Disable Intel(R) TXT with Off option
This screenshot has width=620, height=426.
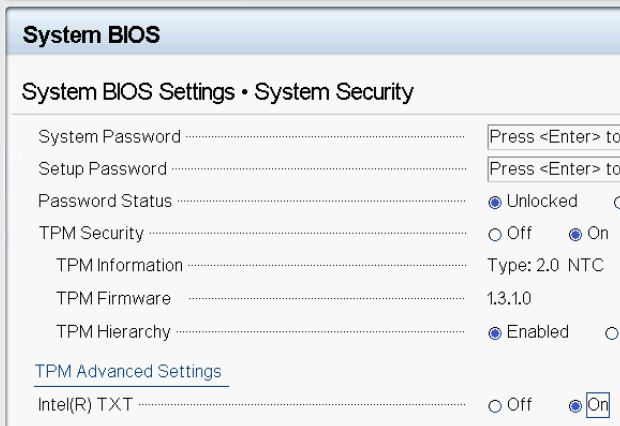coord(495,406)
